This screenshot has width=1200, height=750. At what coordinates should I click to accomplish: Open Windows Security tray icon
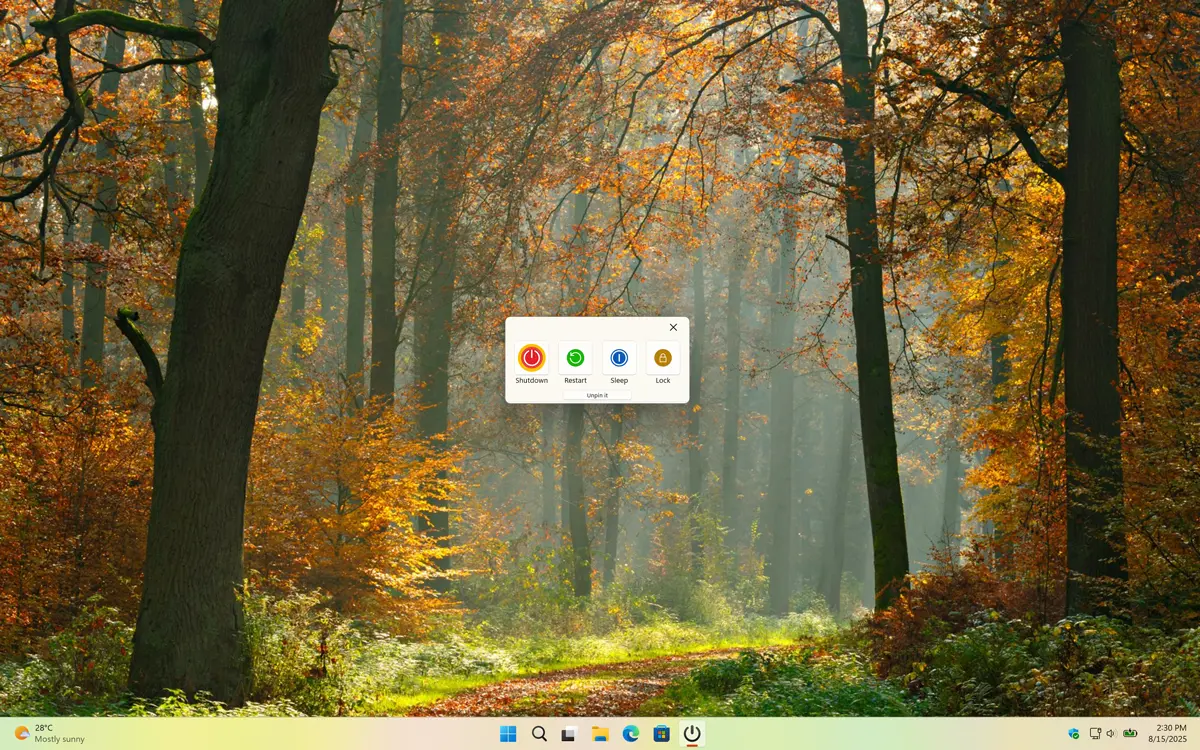click(1074, 734)
